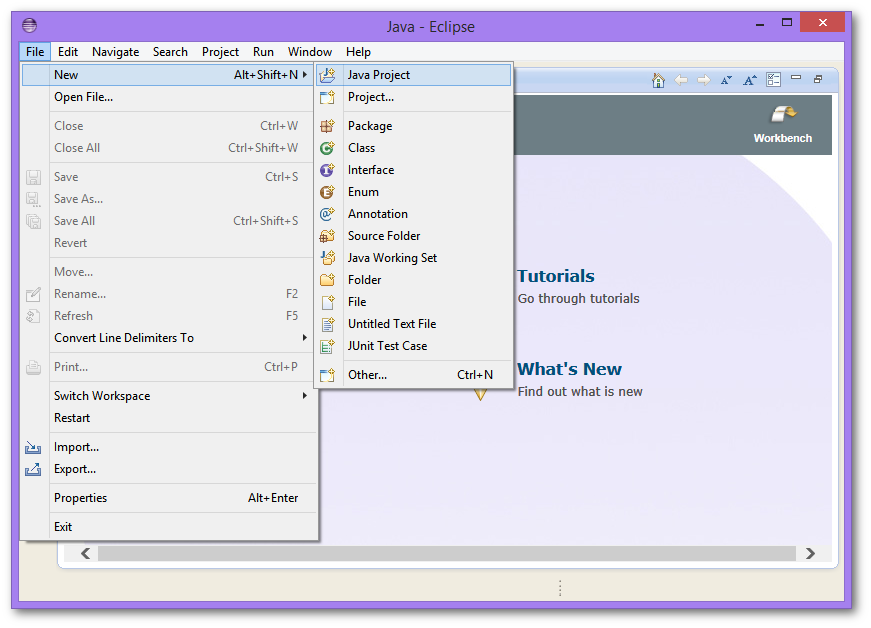Image resolution: width=871 pixels, height=628 pixels.
Task: Click the Source Folder icon
Action: point(328,236)
